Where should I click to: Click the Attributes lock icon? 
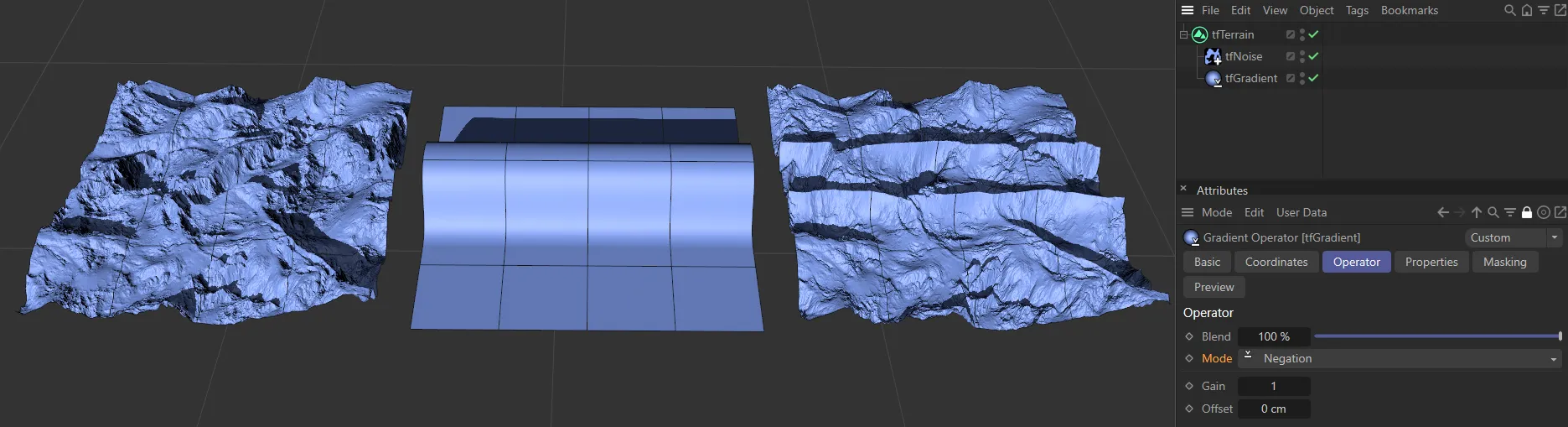1527,213
